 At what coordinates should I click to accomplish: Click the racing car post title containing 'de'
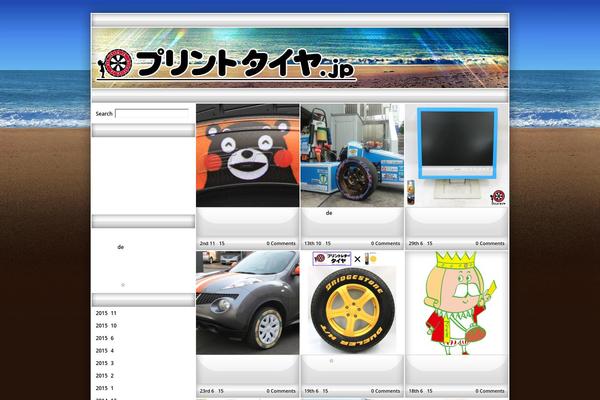[329, 213]
